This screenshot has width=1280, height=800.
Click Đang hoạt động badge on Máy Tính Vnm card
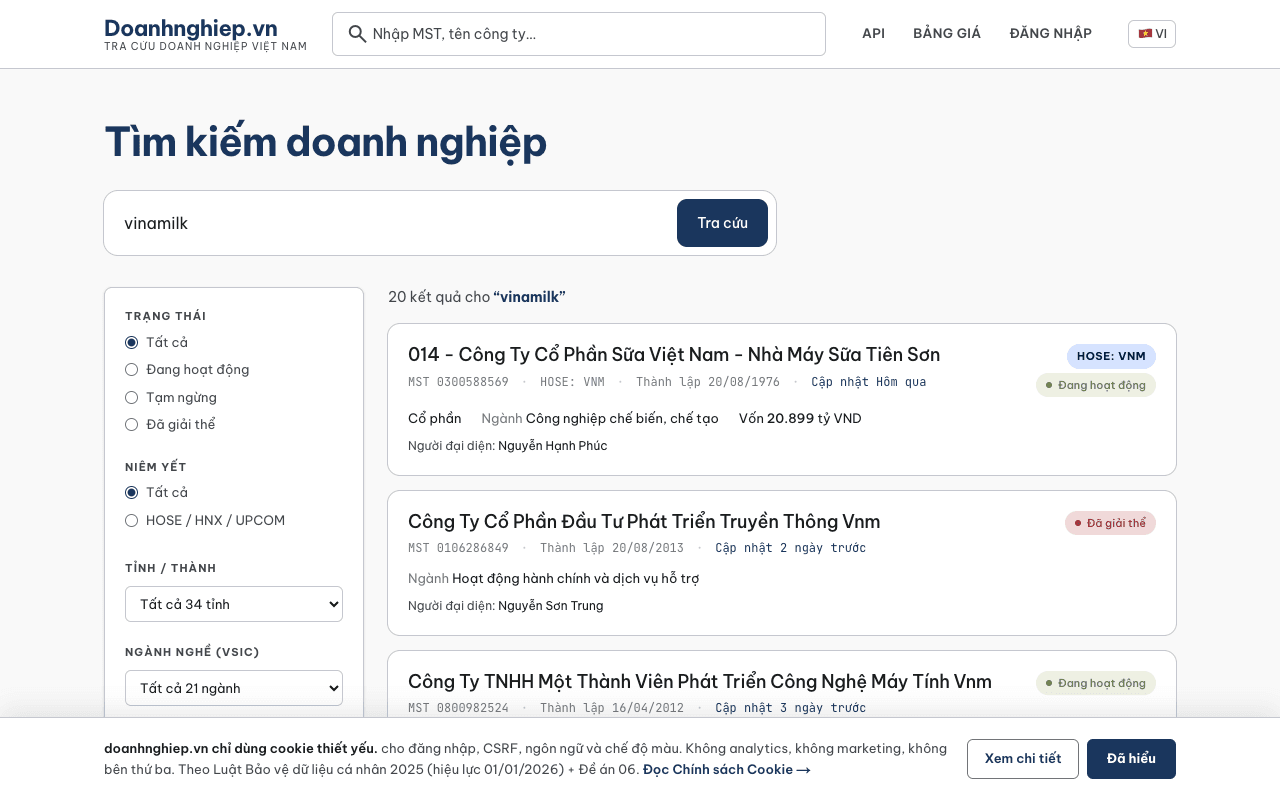1096,683
